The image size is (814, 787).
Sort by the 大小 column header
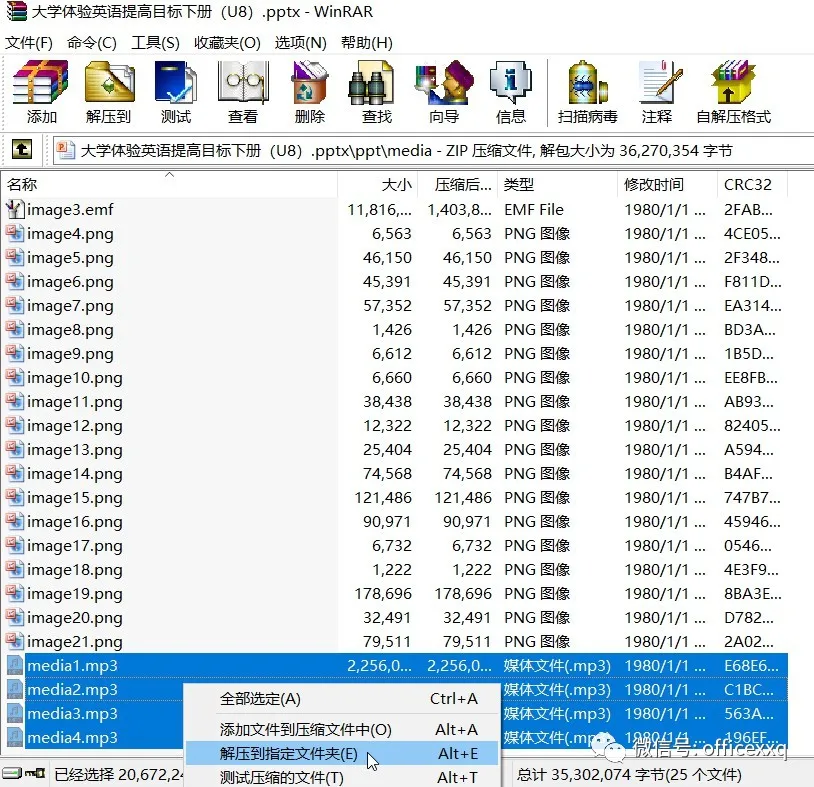coord(378,184)
